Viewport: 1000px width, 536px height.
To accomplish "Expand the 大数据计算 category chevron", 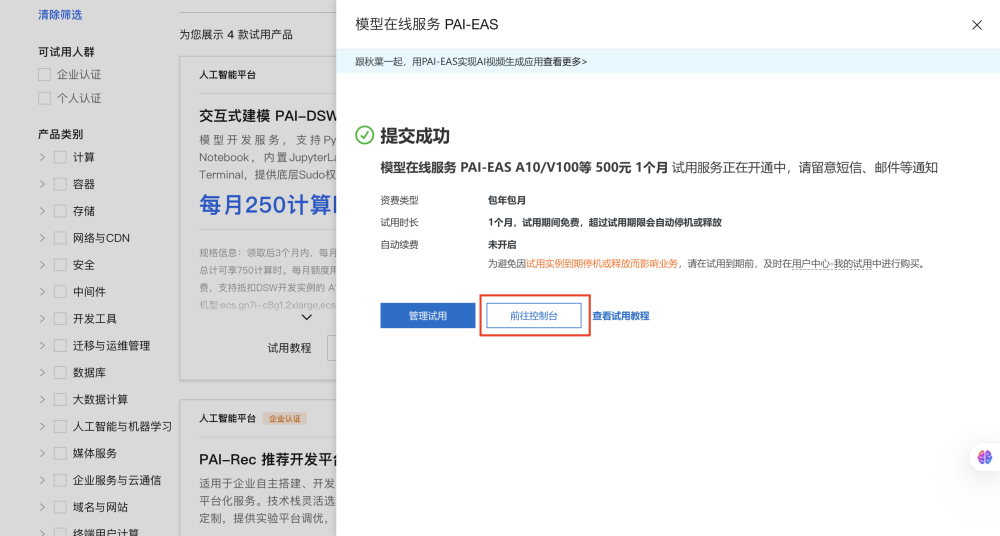I will (x=42, y=399).
